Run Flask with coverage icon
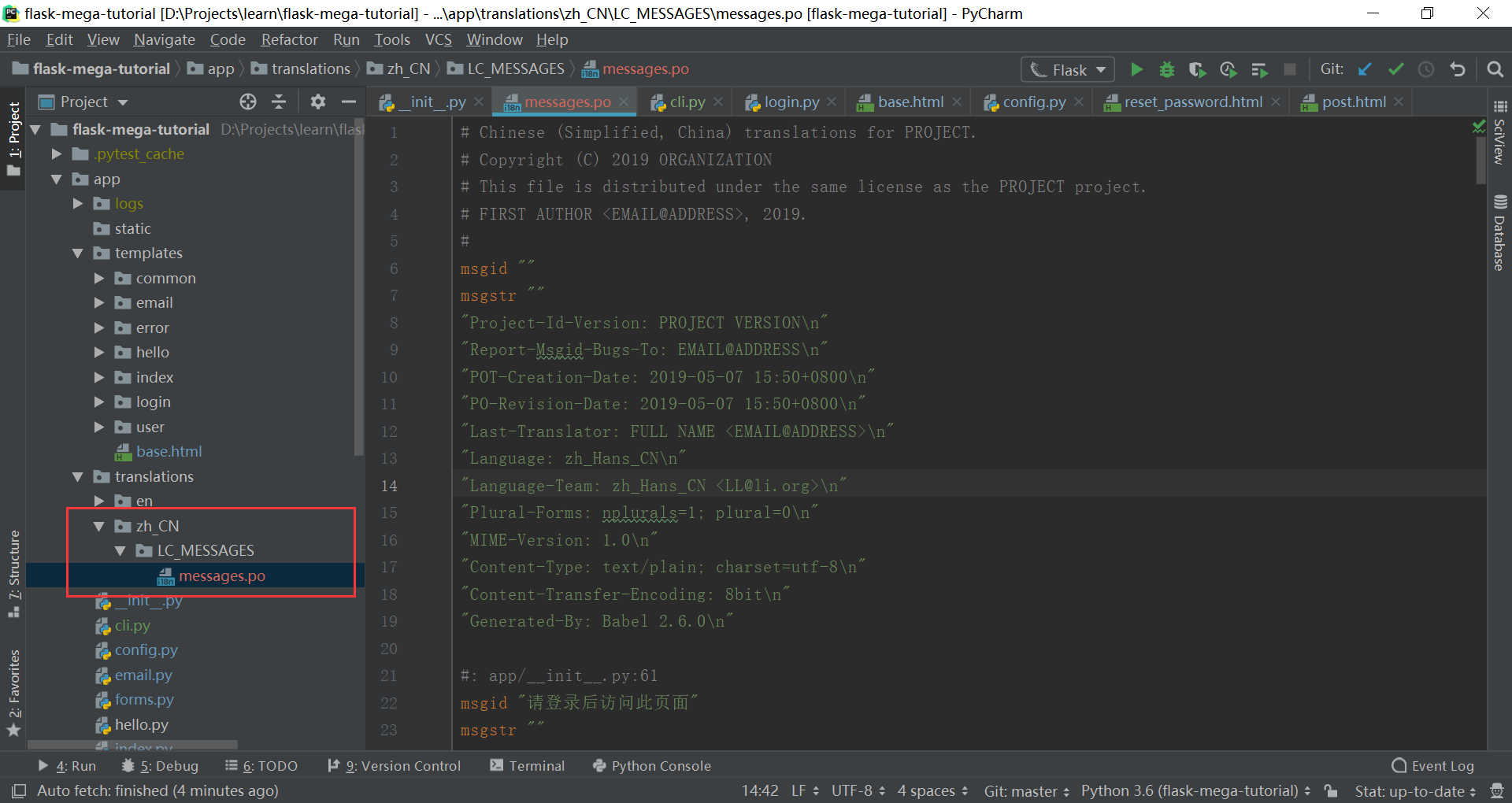Screen dimensions: 1512x803 click(1197, 69)
